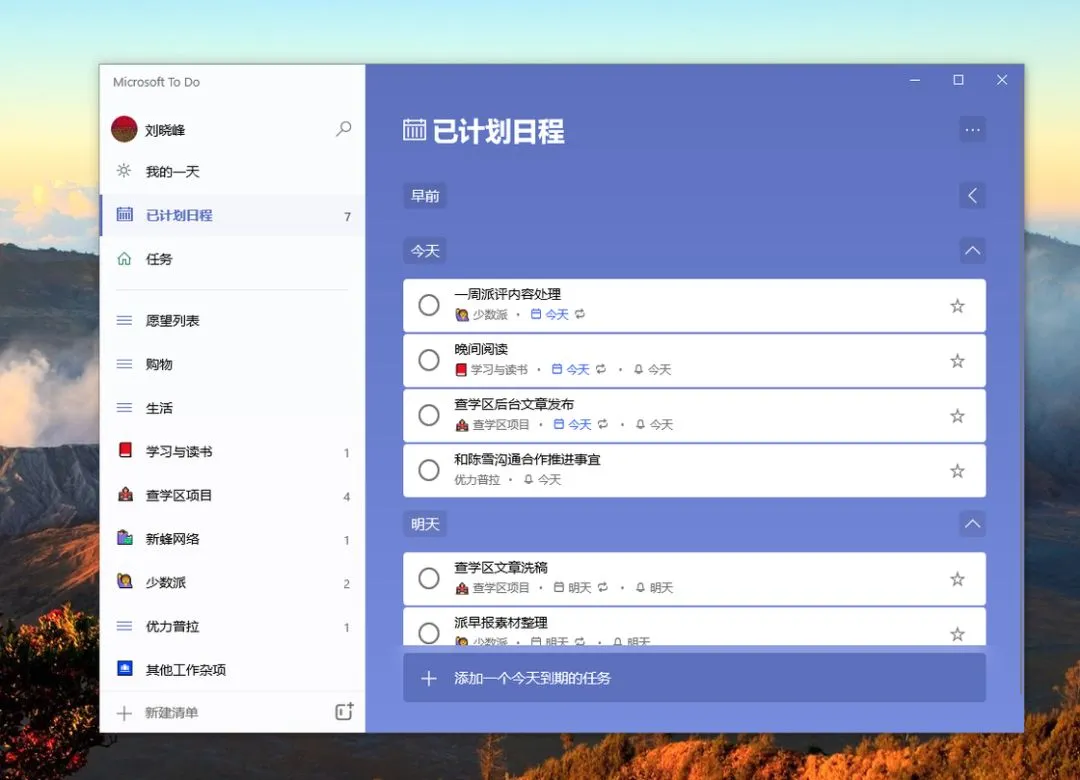This screenshot has height=780, width=1080.
Task: Open the 查学区项目 list
Action: [232, 495]
